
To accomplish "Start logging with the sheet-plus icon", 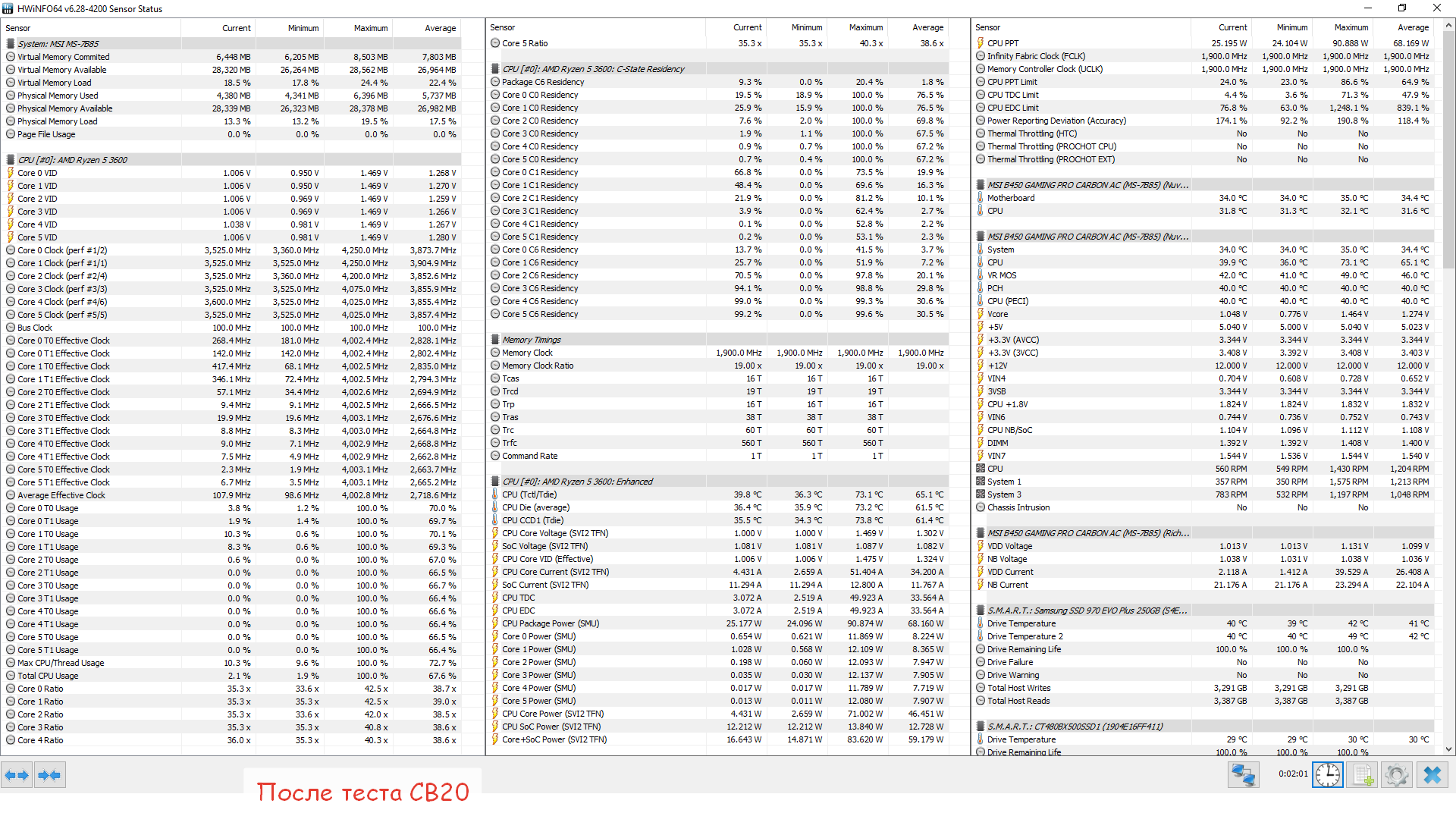I will [1363, 775].
